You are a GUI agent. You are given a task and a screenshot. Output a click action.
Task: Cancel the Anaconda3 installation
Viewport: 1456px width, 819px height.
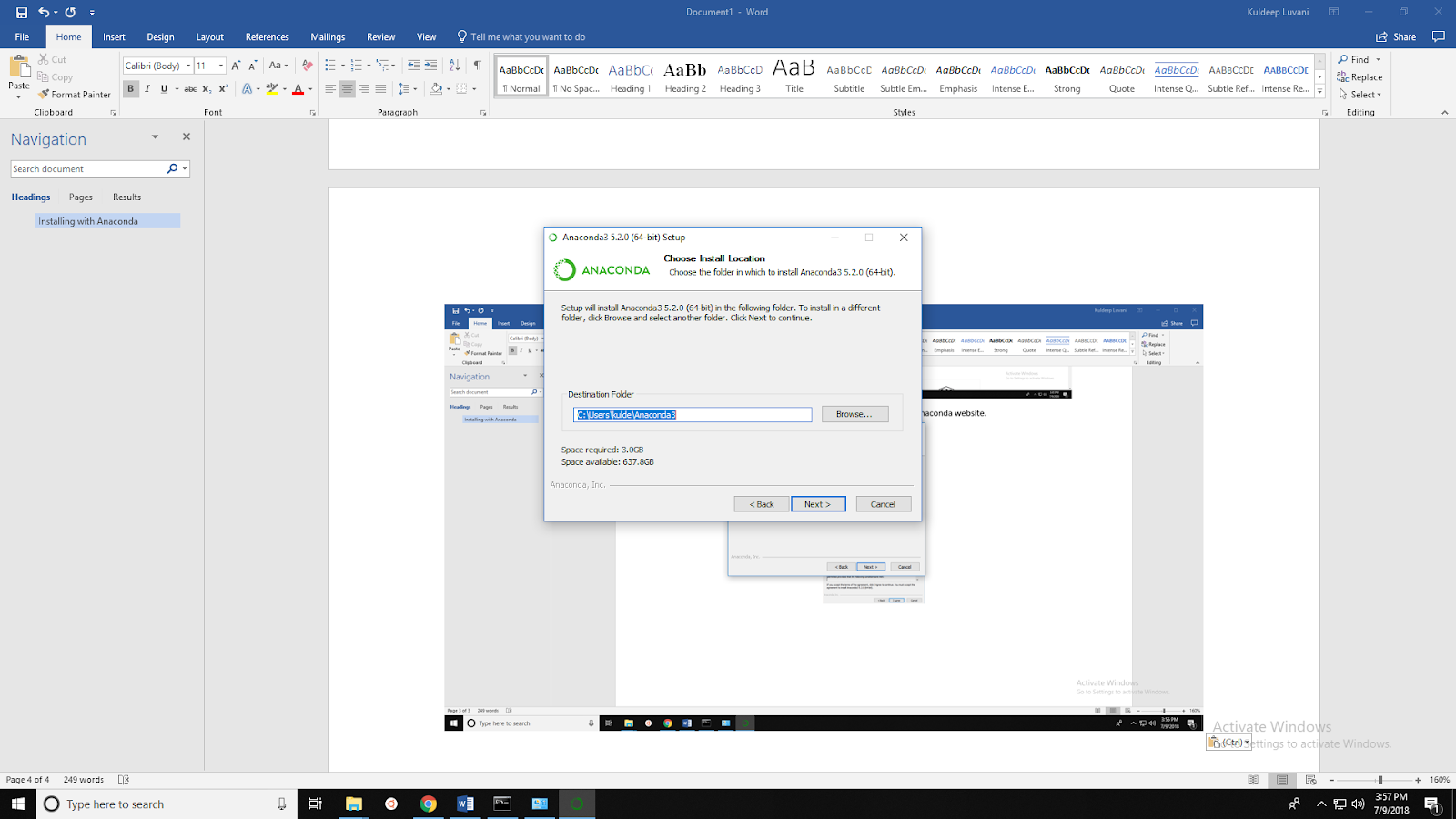tap(883, 504)
